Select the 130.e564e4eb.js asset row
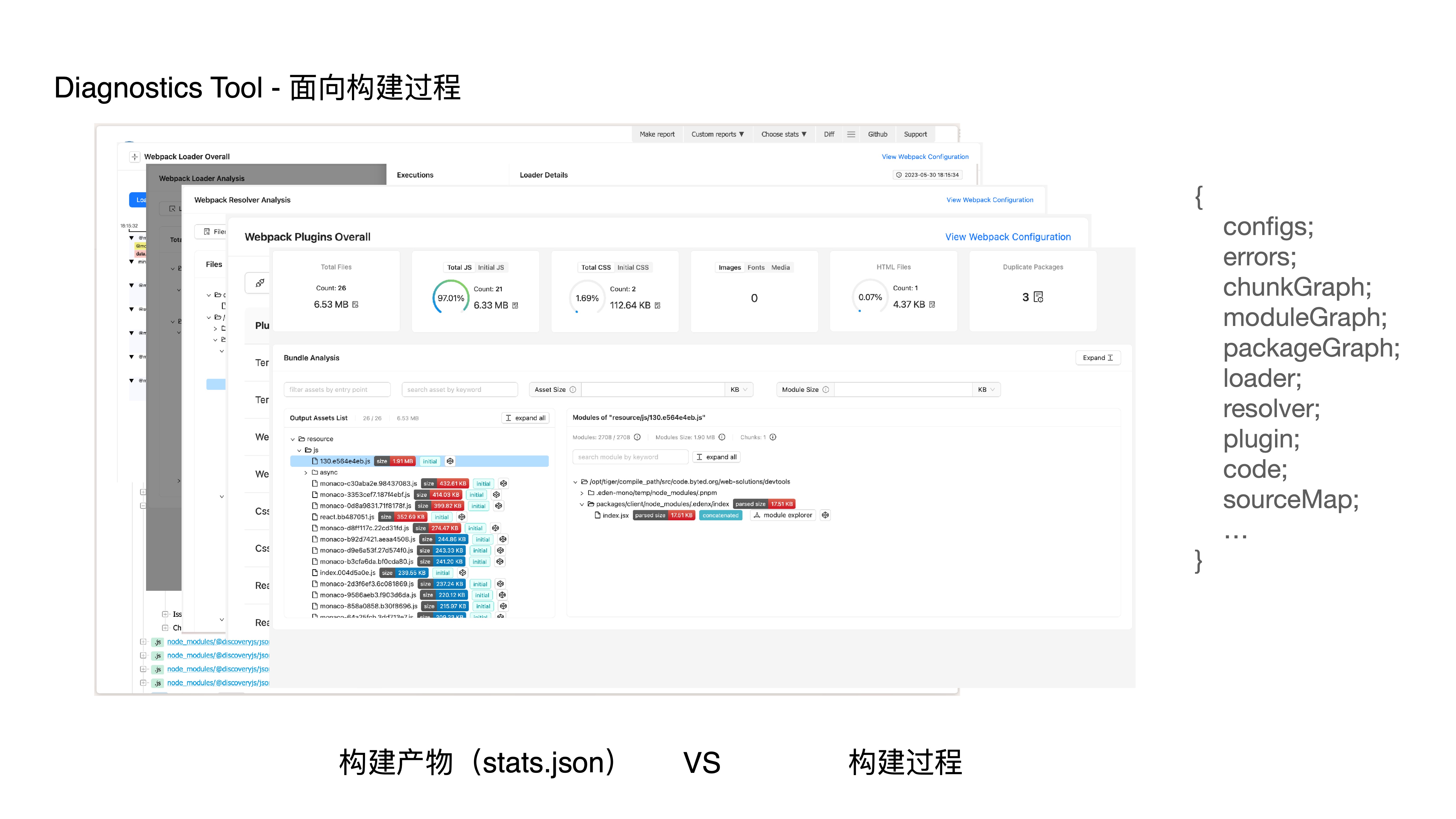The width and height of the screenshot is (1456, 819). (x=419, y=461)
